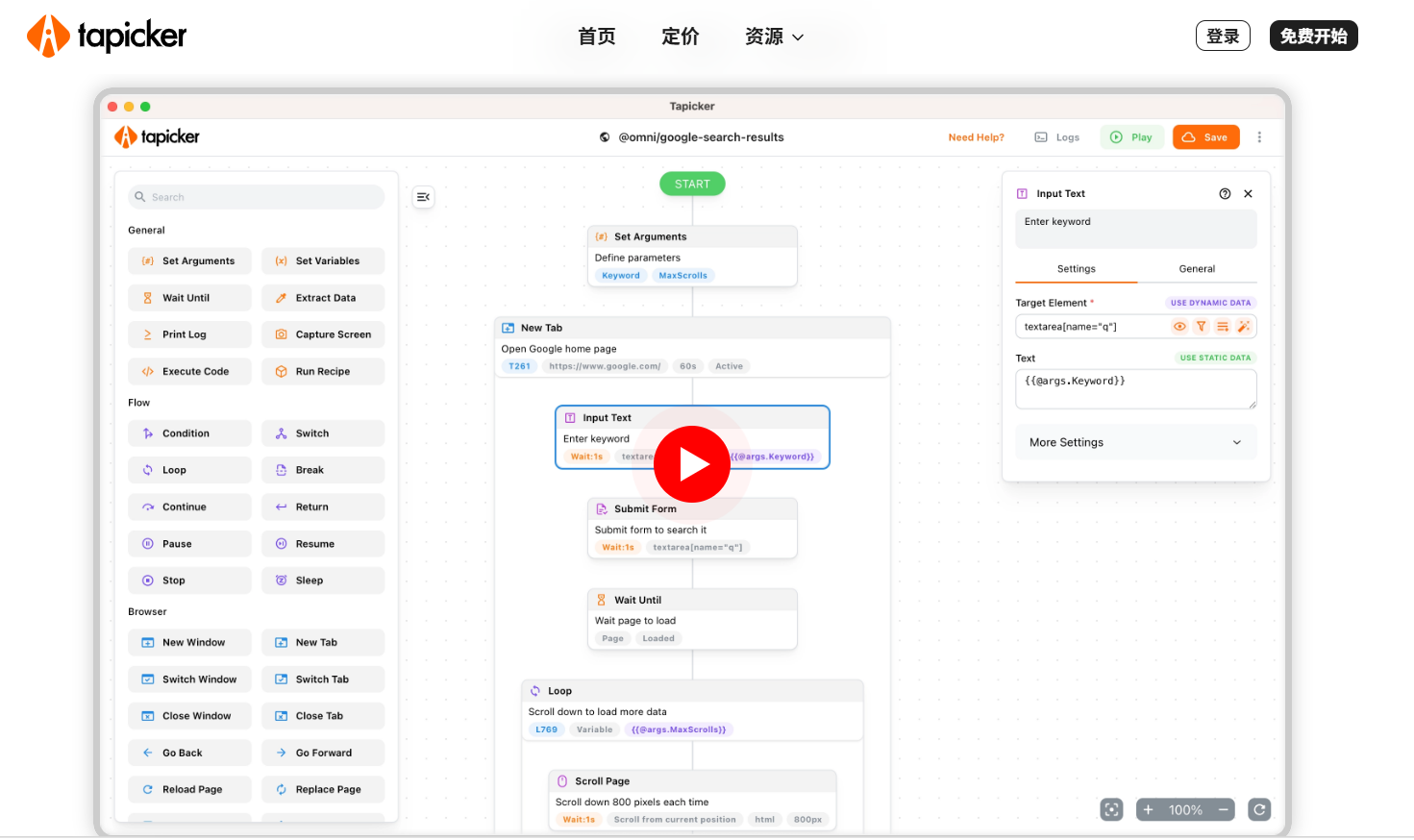Click the 免费开始 button
The height and width of the screenshot is (840, 1414).
[1313, 36]
